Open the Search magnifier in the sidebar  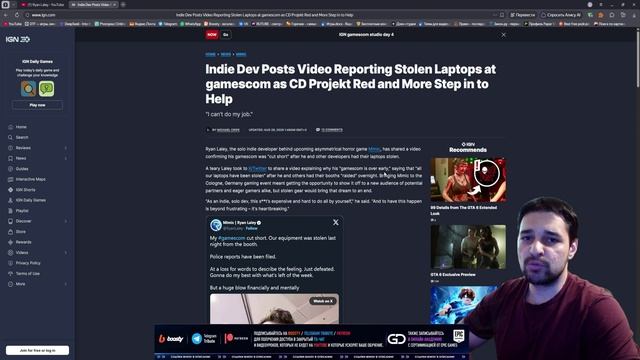10,138
